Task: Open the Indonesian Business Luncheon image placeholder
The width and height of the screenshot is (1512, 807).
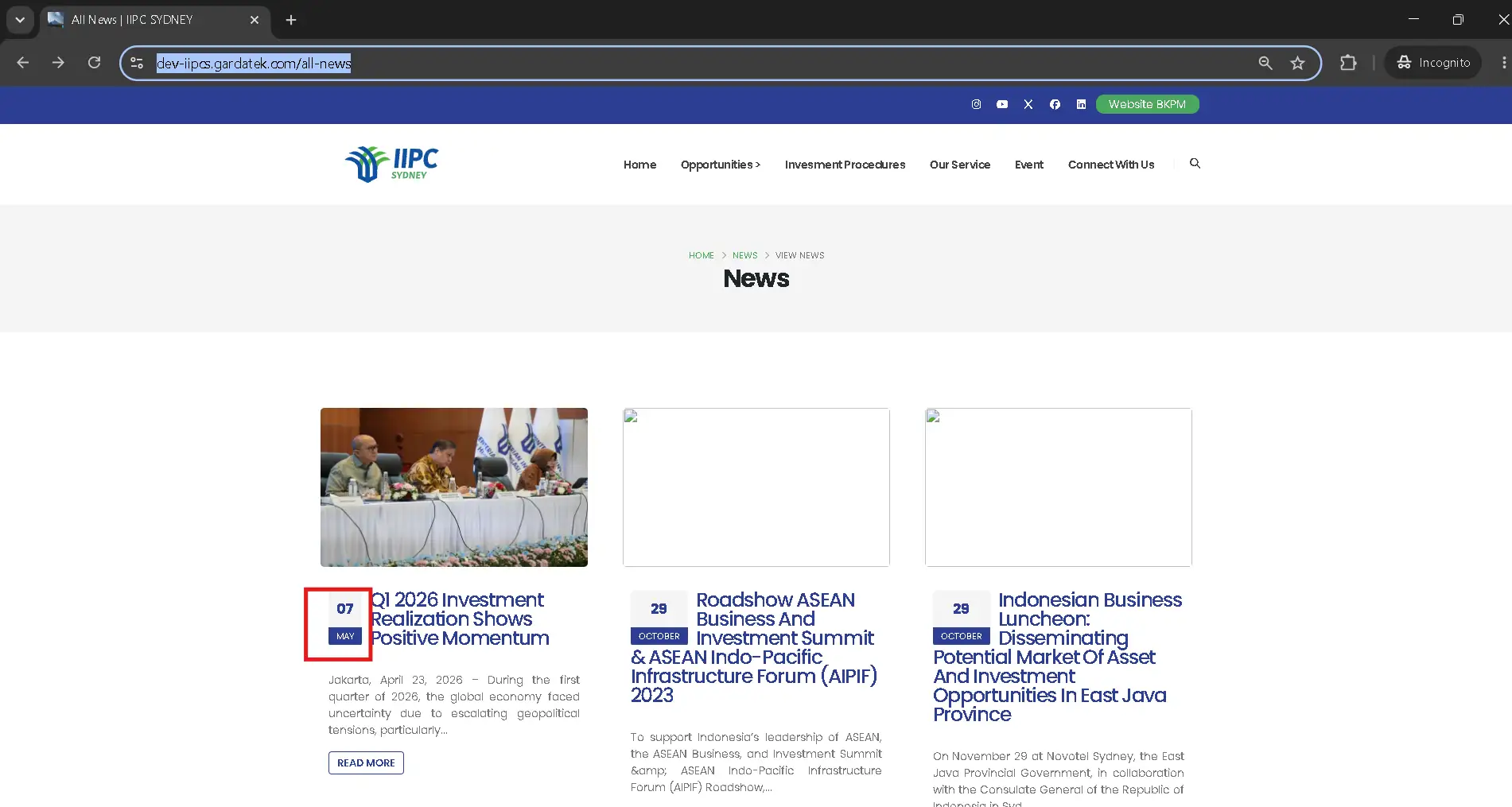Action: click(1059, 487)
